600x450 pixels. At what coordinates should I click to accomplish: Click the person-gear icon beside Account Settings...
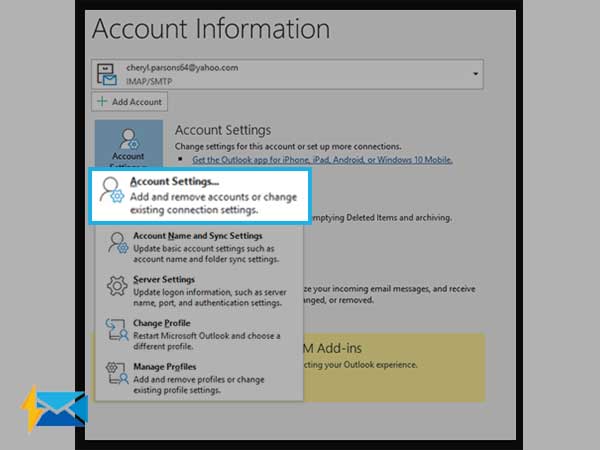click(111, 190)
